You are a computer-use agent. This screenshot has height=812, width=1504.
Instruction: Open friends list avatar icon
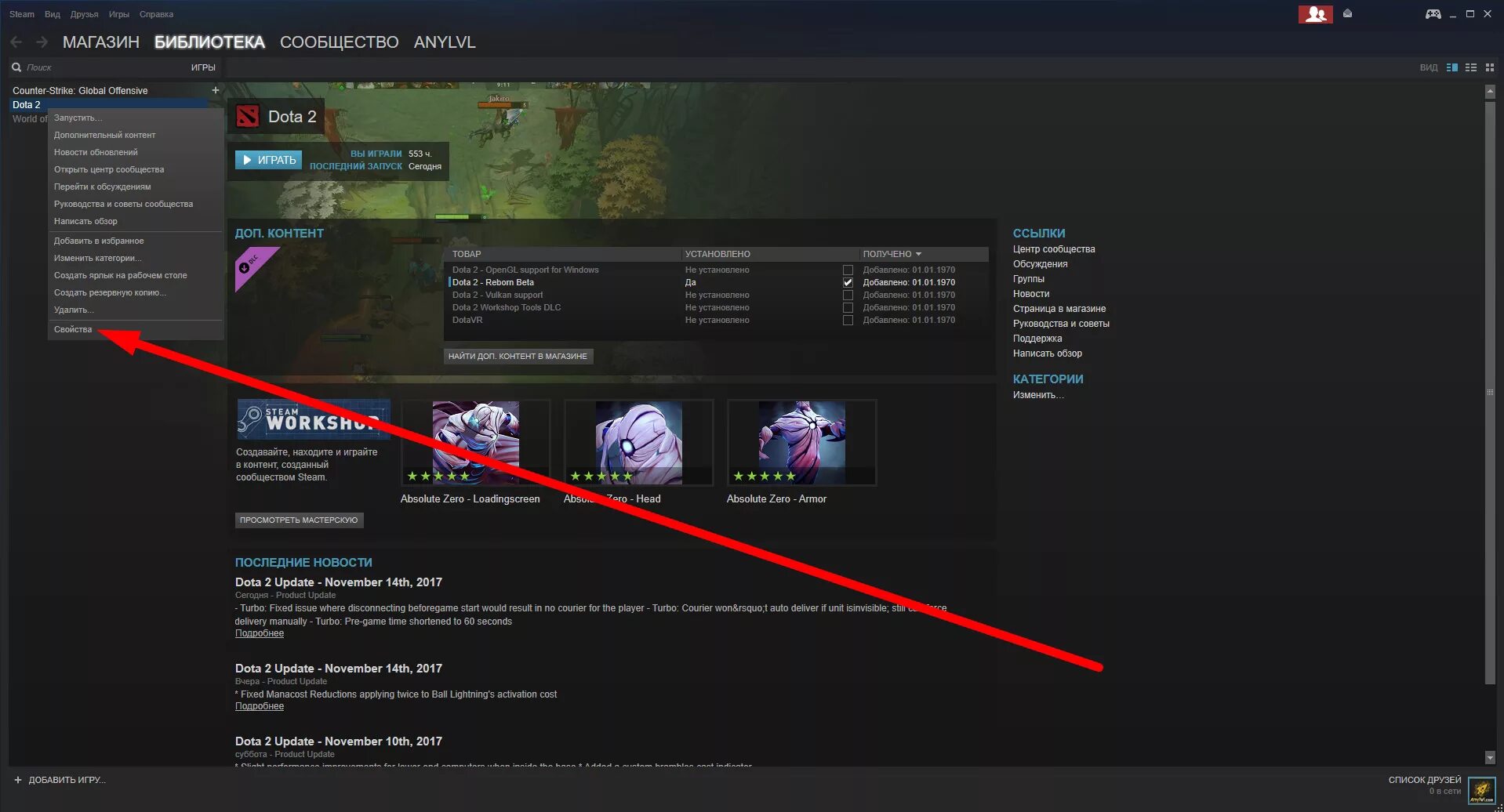tap(1481, 789)
